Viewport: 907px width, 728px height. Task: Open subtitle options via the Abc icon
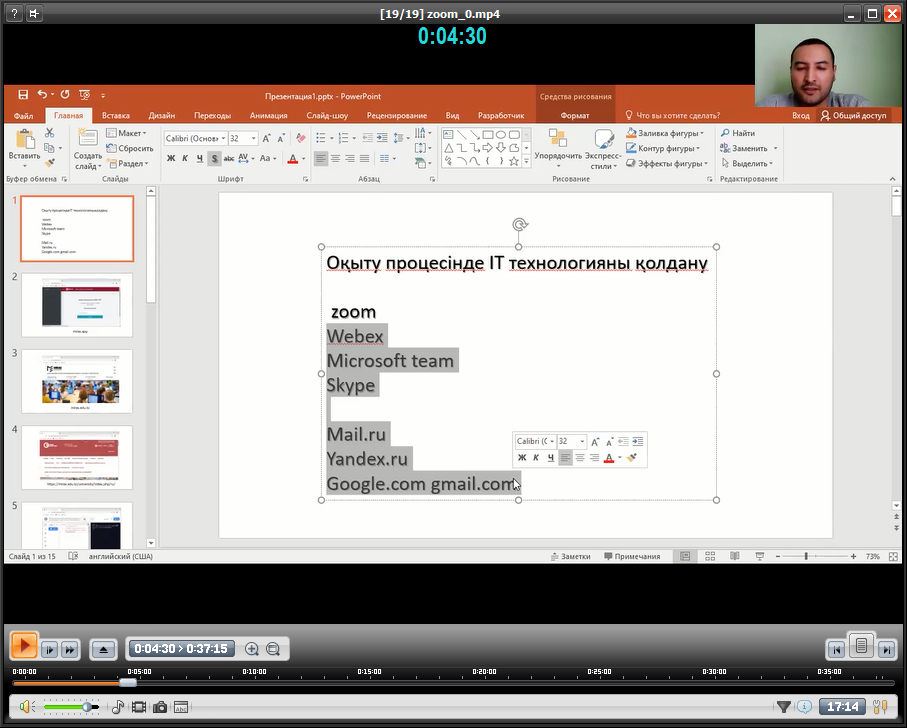click(181, 707)
